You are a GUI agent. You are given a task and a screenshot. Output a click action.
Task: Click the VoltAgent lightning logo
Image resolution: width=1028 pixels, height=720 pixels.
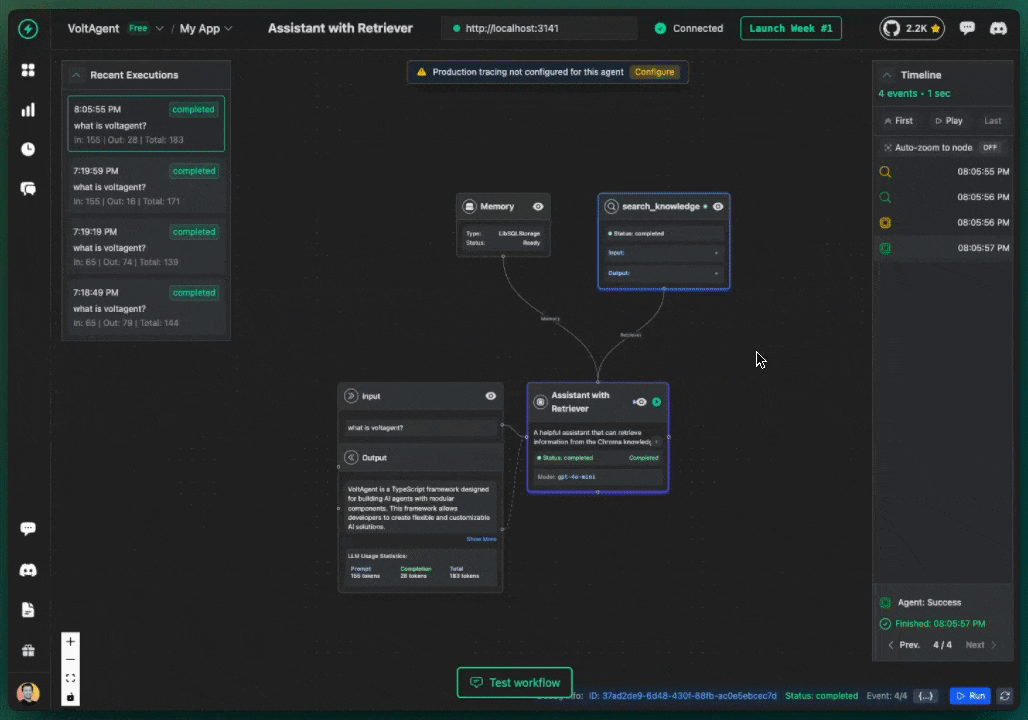coord(28,29)
